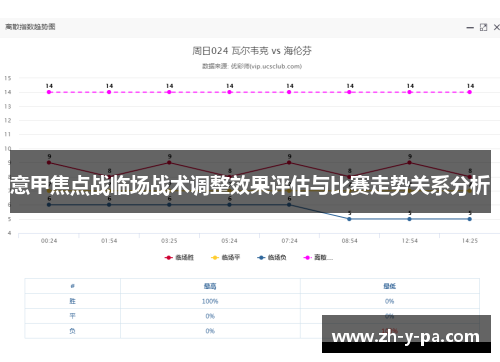Click the 05:24 x-axis label
This screenshot has width=500, height=362.
(x=229, y=241)
